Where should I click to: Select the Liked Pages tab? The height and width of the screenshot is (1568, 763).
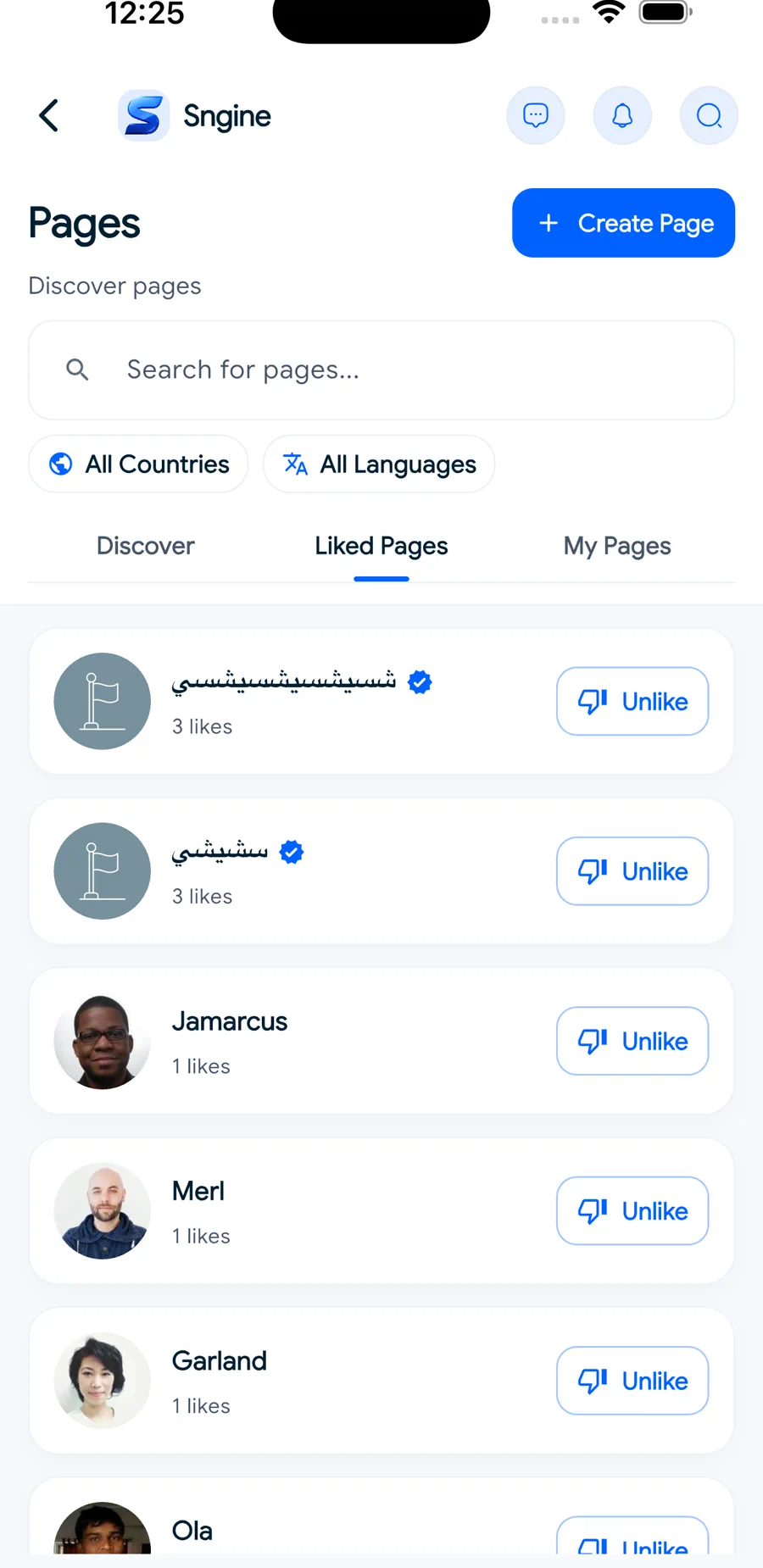[x=381, y=546]
